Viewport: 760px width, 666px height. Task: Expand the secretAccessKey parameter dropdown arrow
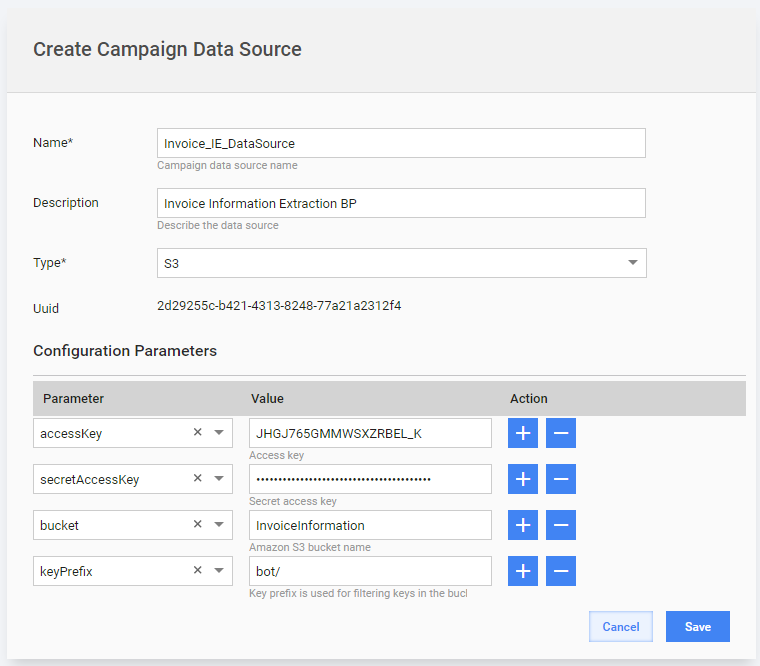[219, 478]
